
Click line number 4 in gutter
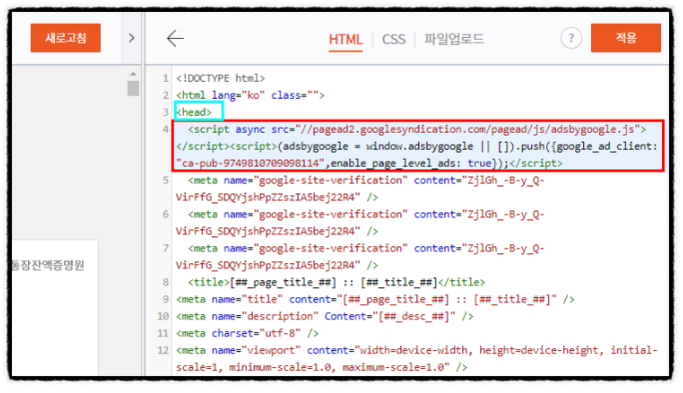click(x=166, y=129)
